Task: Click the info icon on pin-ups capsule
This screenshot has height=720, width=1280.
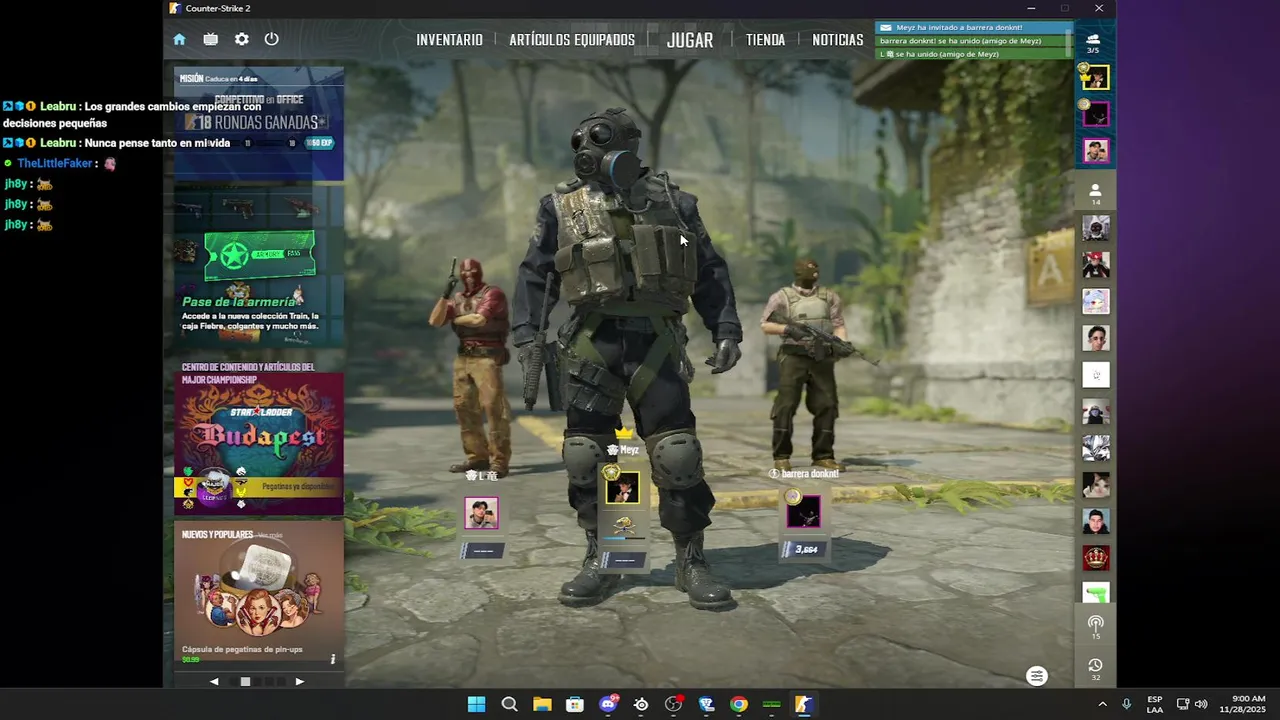Action: click(333, 659)
